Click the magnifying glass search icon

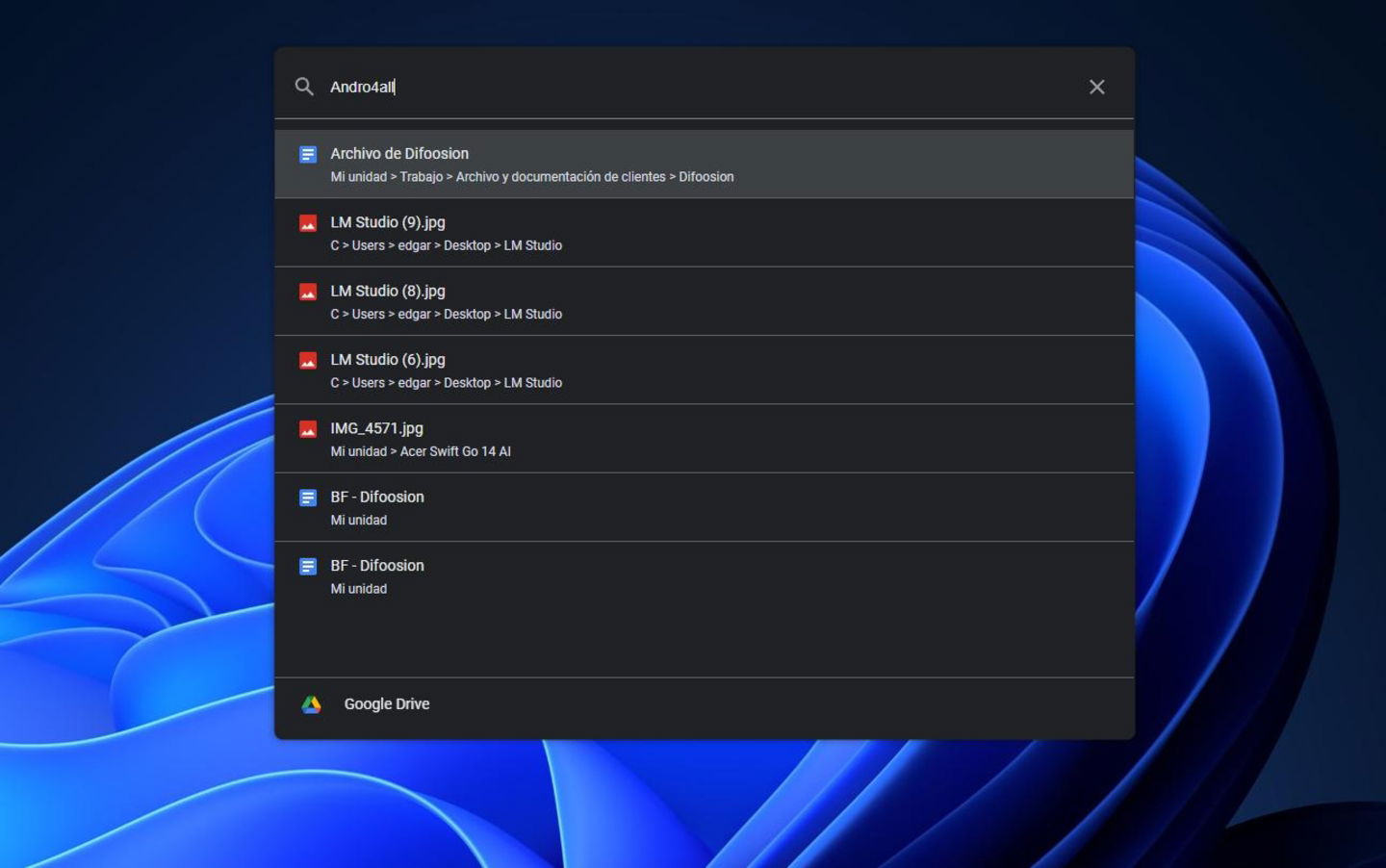pyautogui.click(x=304, y=87)
